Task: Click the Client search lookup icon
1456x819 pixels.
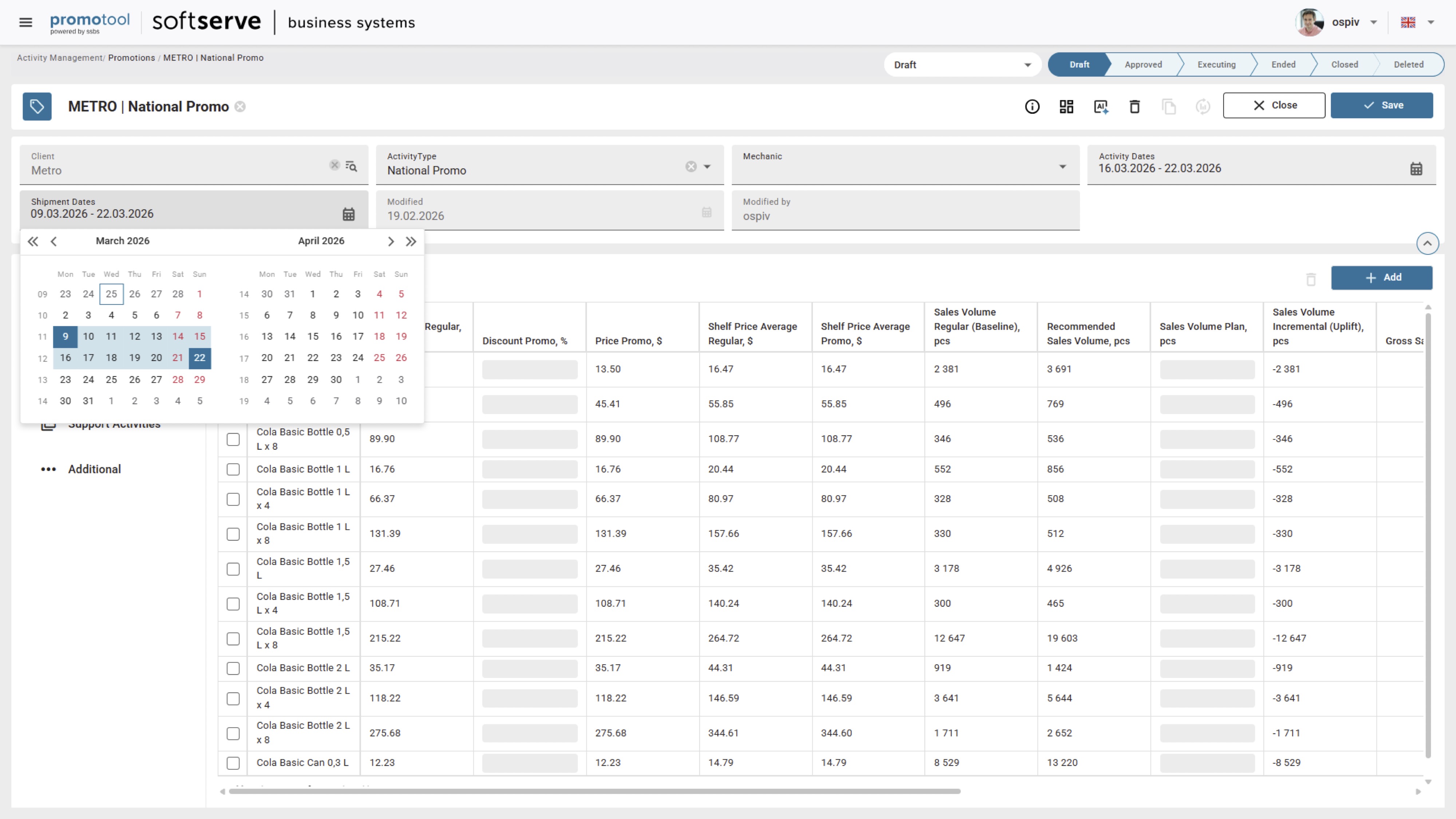Action: click(351, 166)
